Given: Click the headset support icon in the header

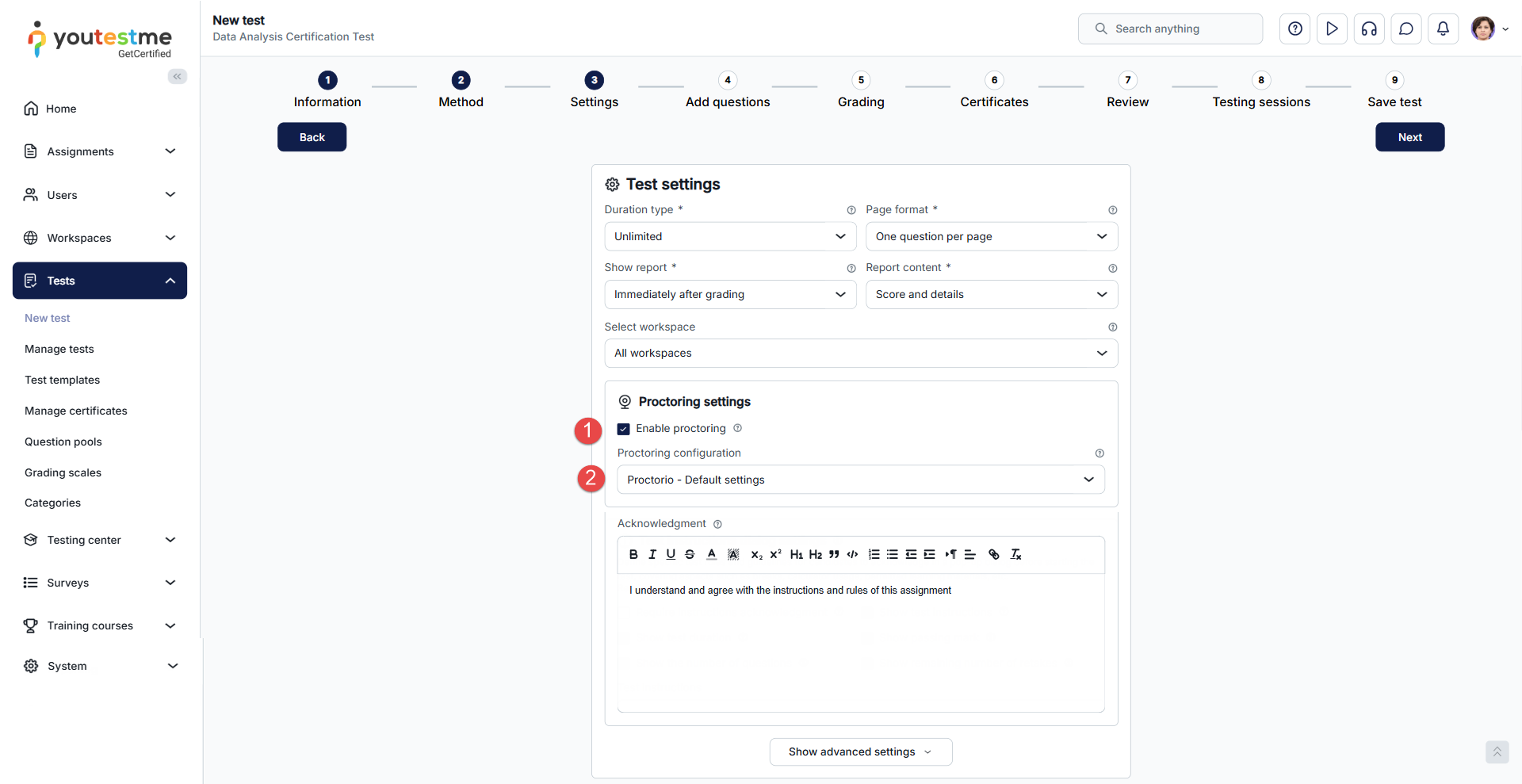Looking at the screenshot, I should pos(1369,29).
